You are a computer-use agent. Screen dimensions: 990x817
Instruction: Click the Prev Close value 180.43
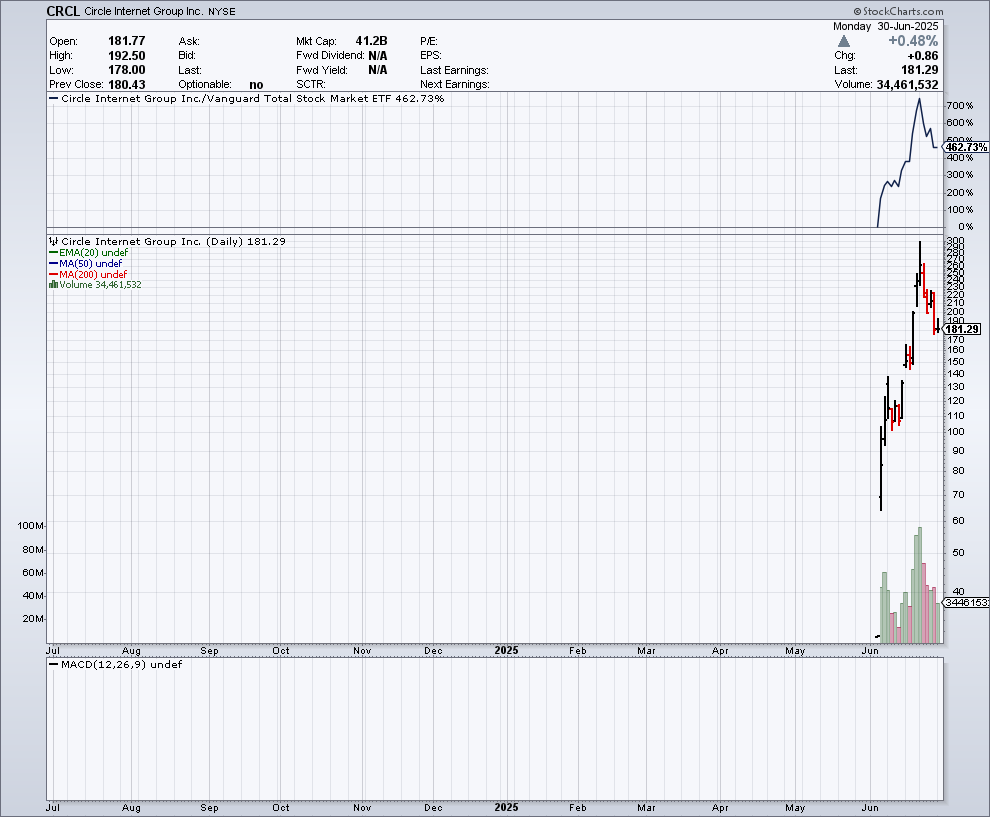(x=126, y=85)
